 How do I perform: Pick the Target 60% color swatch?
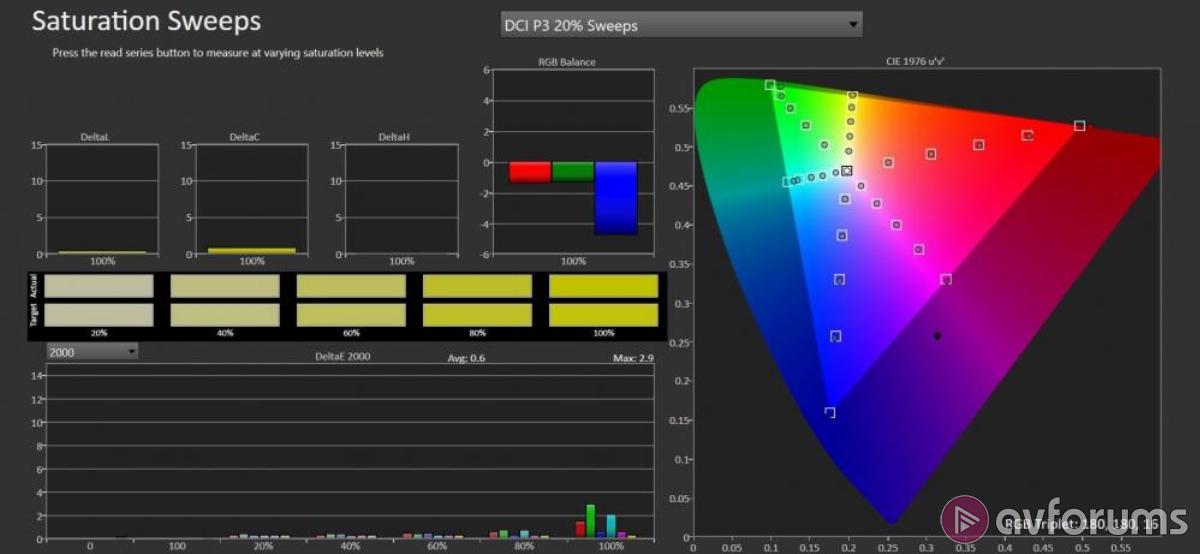[351, 314]
